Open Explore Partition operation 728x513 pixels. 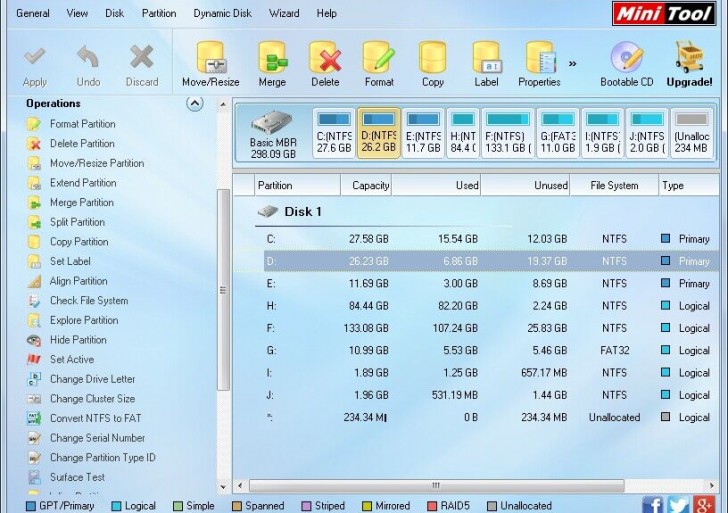click(x=84, y=320)
